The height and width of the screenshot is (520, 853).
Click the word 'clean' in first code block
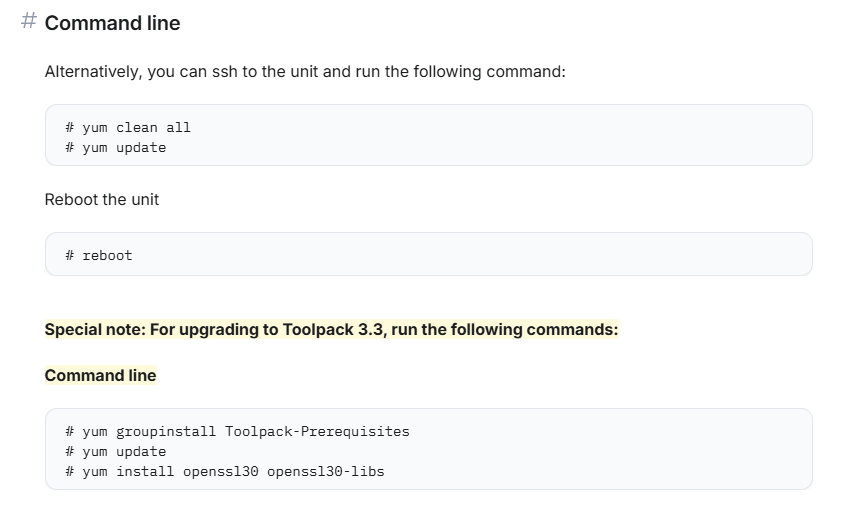137,127
